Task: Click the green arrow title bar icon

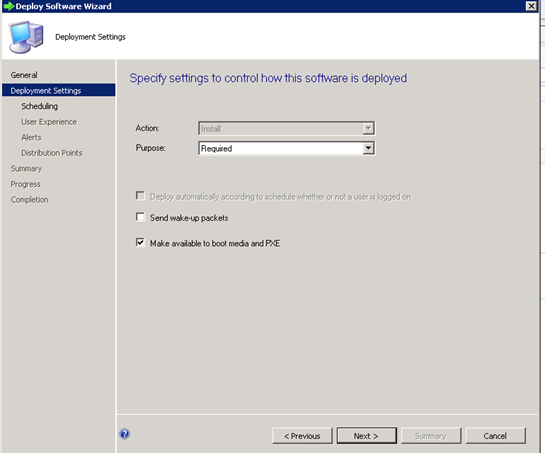Action: [9, 6]
